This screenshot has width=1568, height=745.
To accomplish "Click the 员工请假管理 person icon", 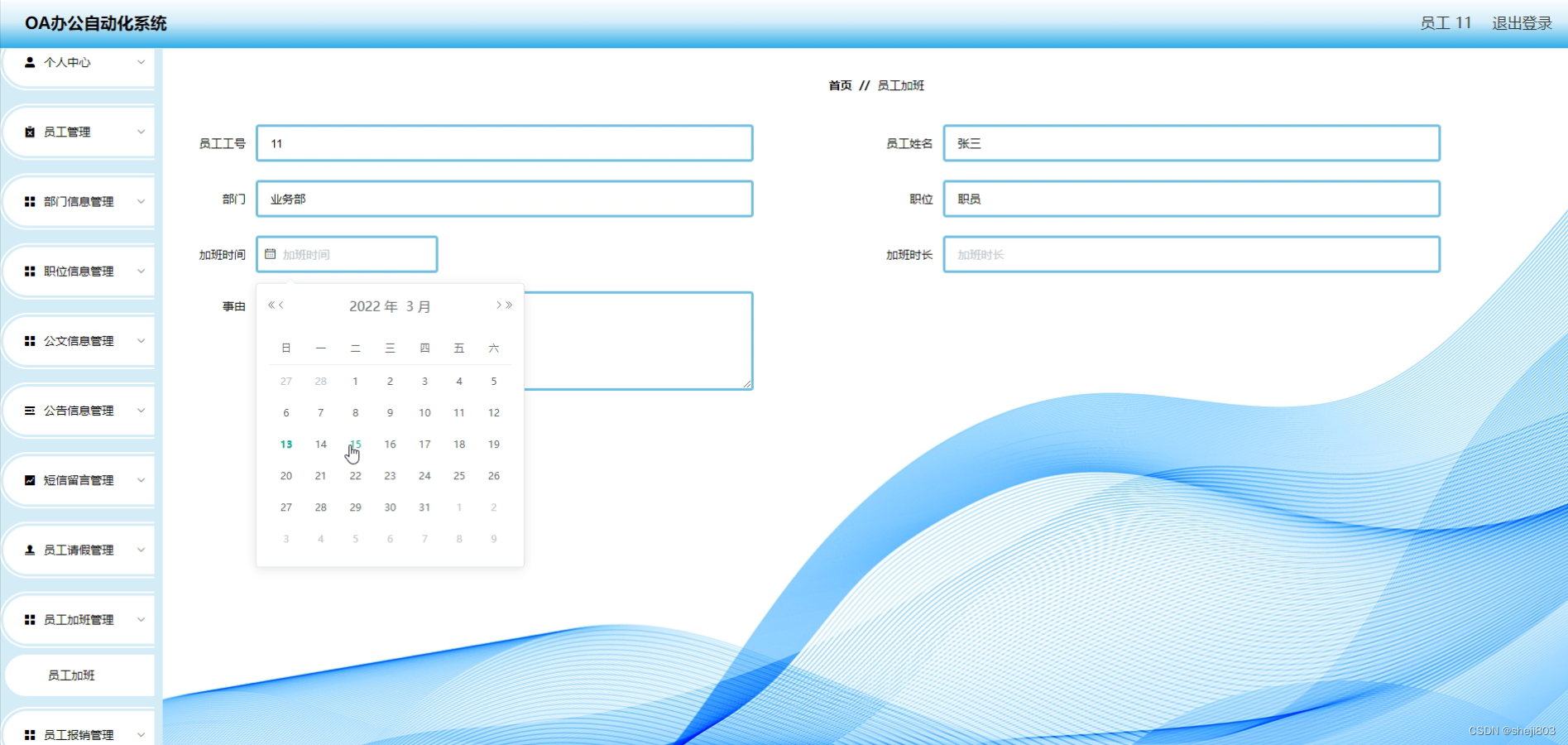I will (x=28, y=550).
